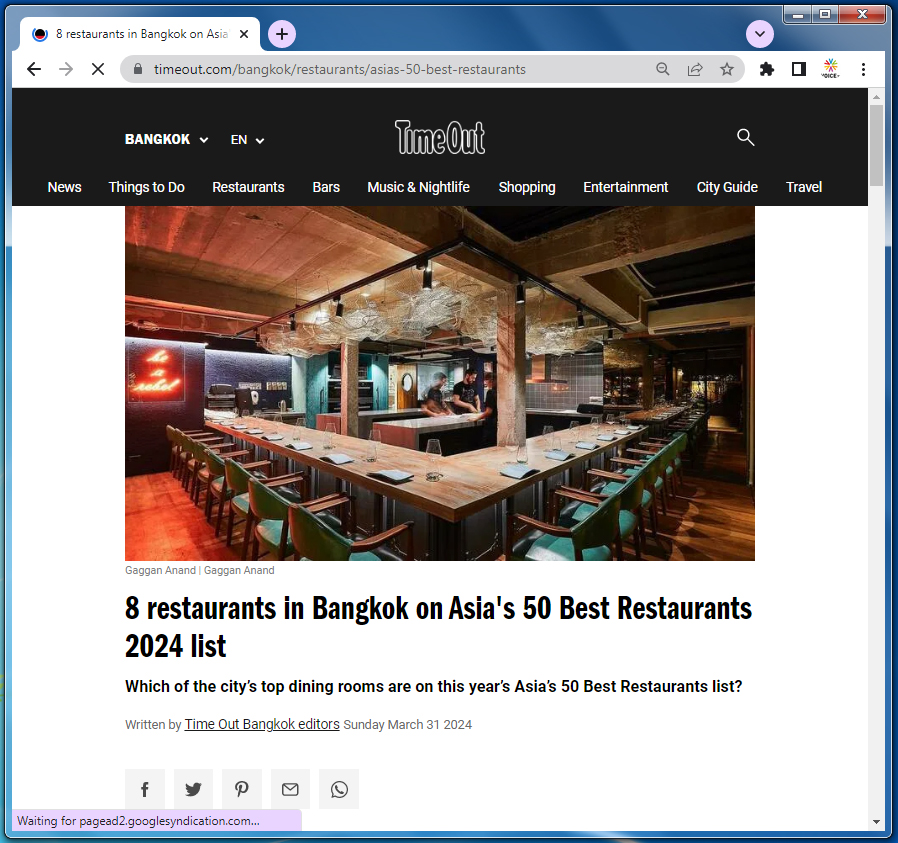
Task: Open the Restaurants section
Action: (248, 187)
